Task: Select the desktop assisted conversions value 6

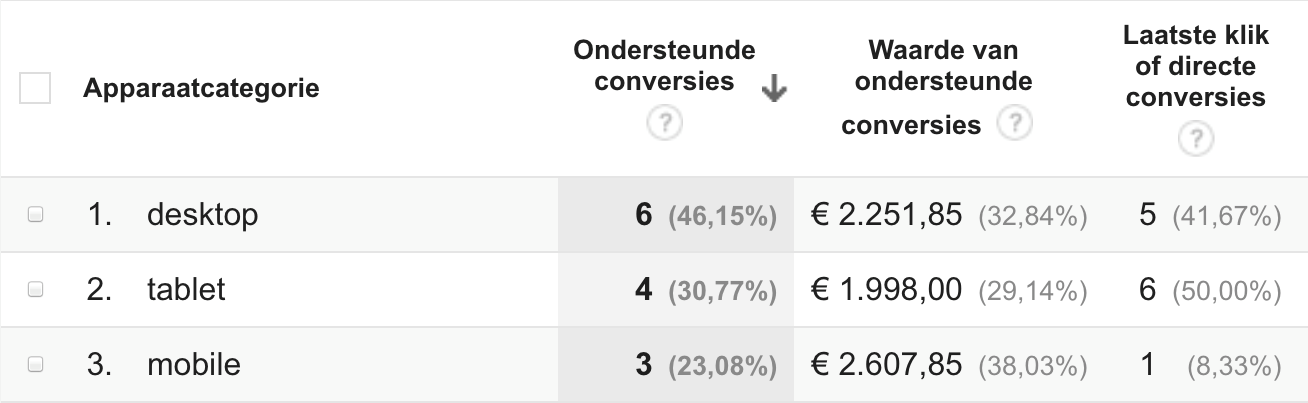Action: (x=644, y=214)
